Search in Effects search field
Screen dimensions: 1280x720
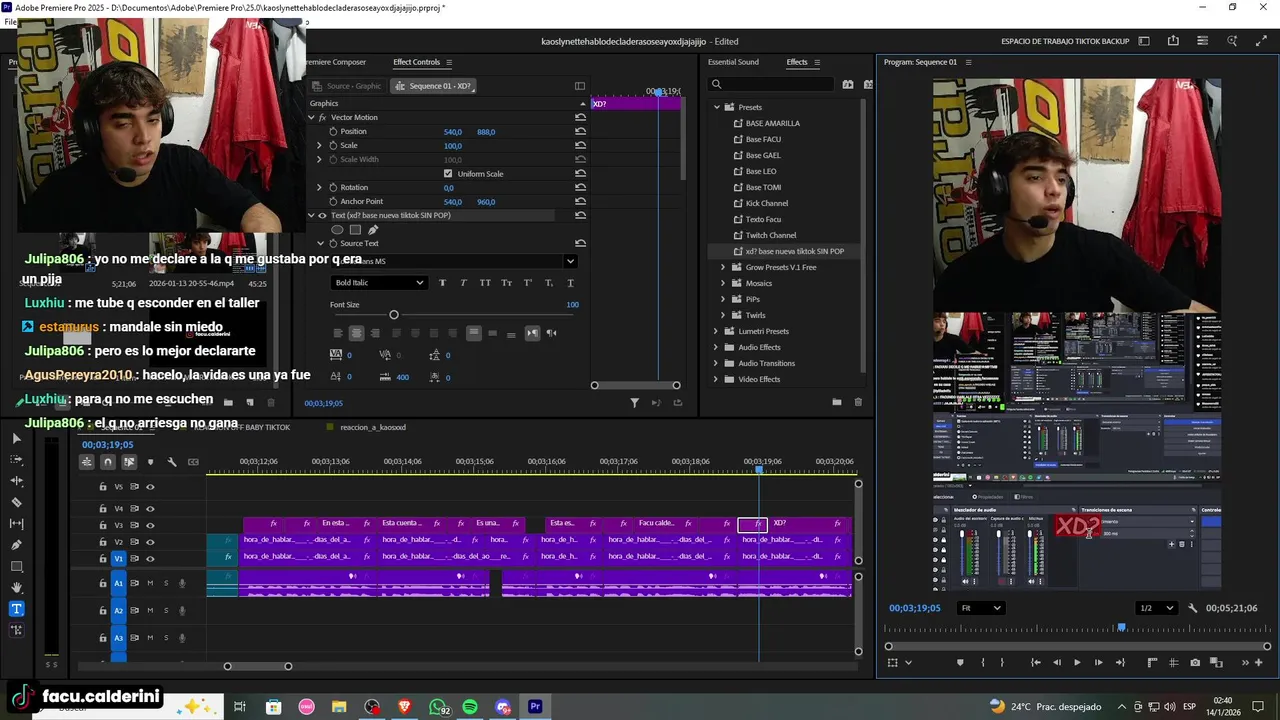(x=771, y=85)
